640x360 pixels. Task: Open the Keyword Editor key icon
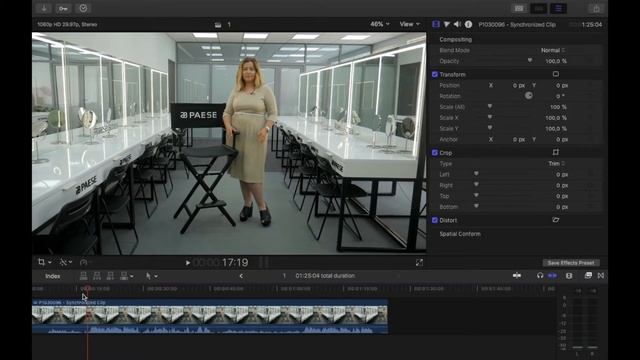click(63, 8)
